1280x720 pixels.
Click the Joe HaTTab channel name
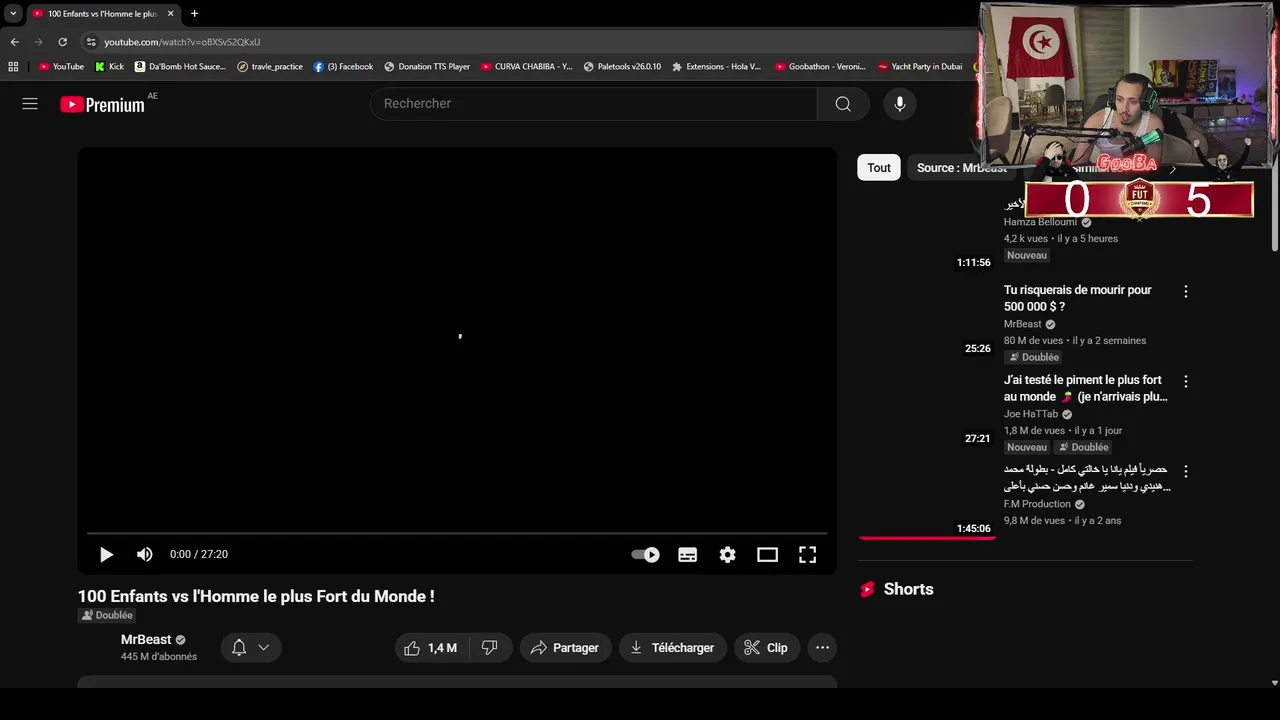point(1031,414)
